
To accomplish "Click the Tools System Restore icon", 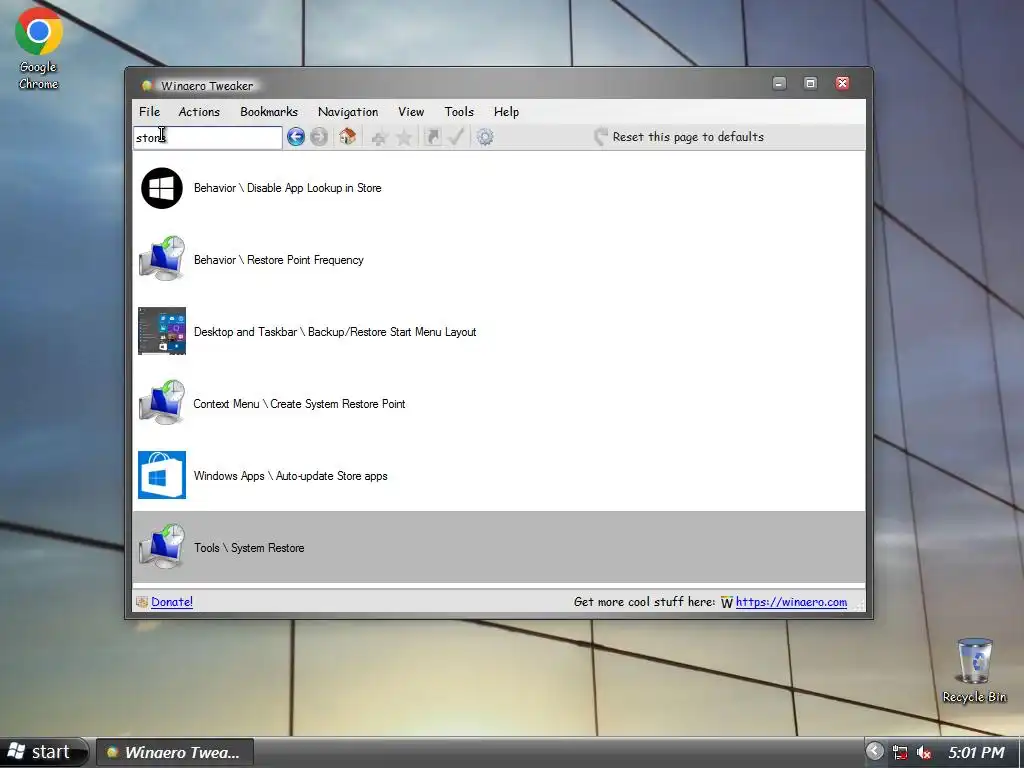I will pos(162,547).
